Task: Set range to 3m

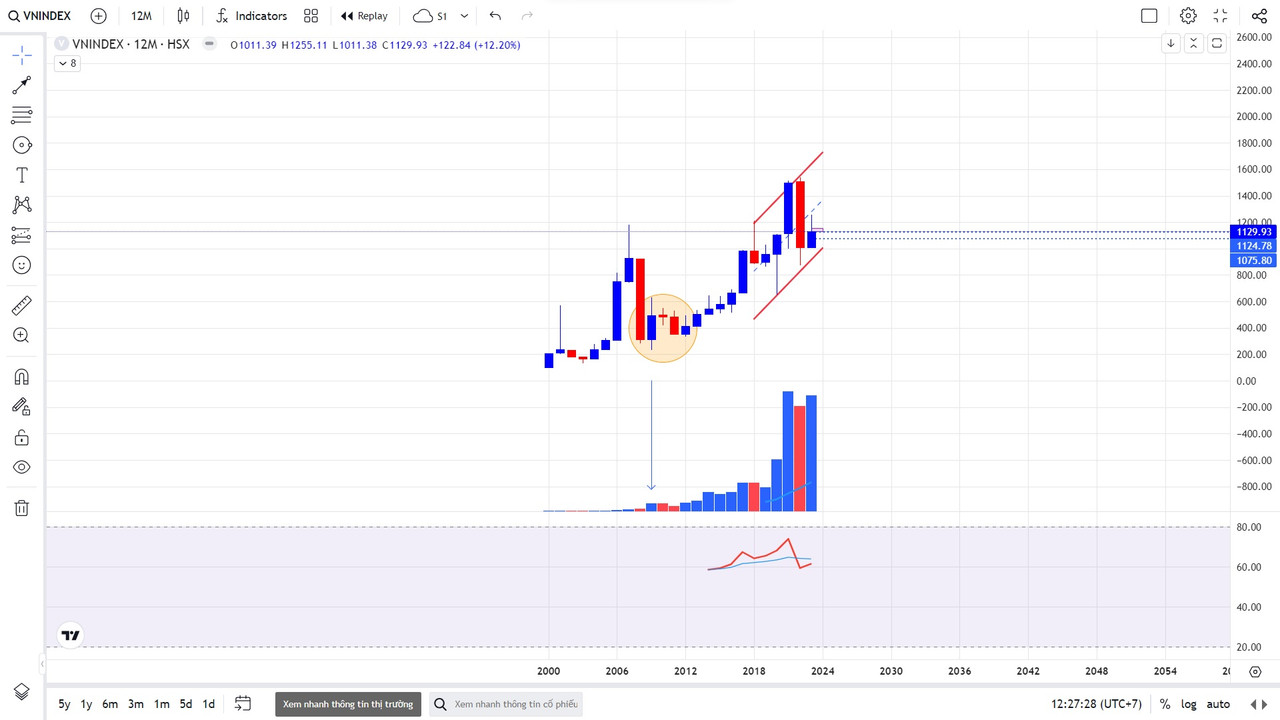Action: (x=136, y=704)
